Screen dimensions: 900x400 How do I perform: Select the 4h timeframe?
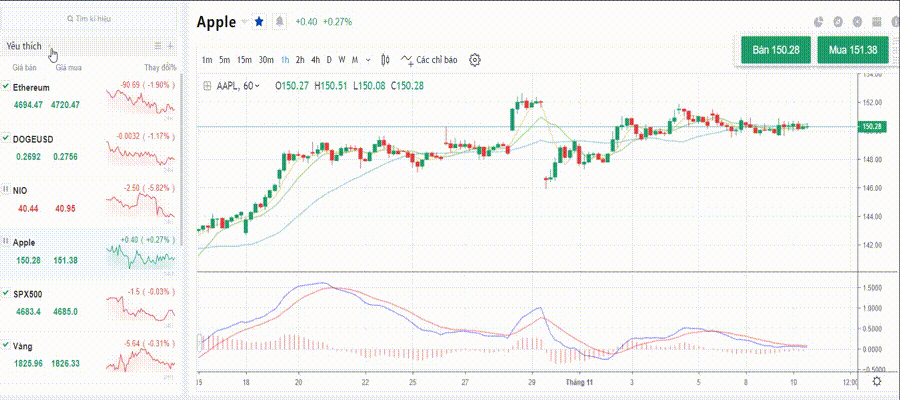[315, 60]
